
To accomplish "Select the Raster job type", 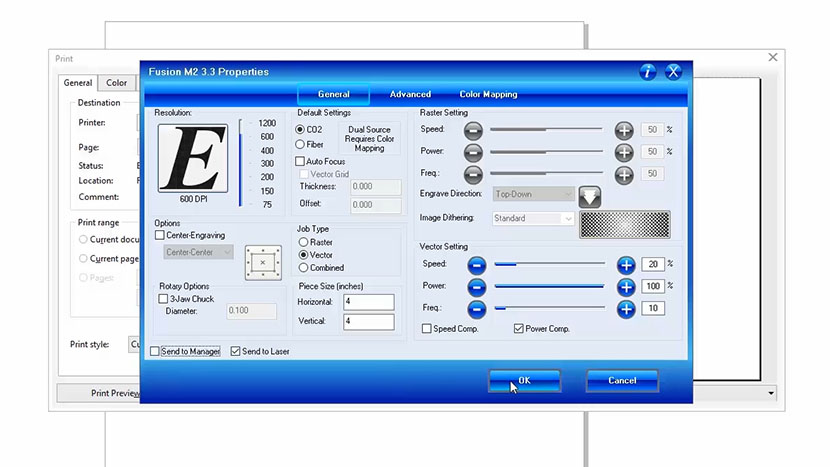I will (303, 243).
